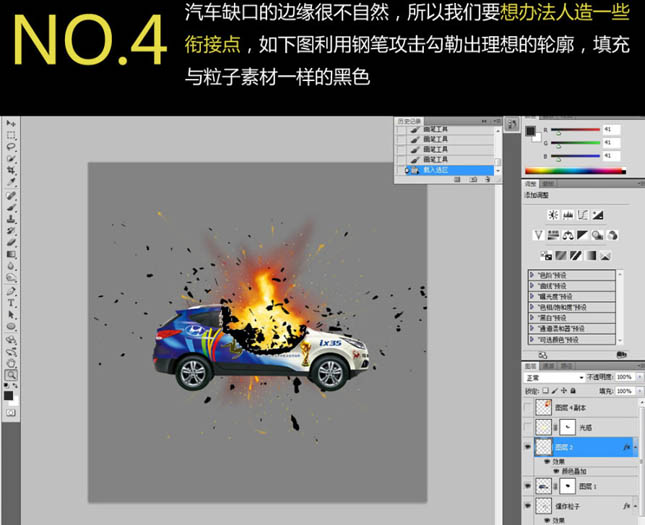645x525 pixels.
Task: Select the History Brush tool
Action: (x=11, y=230)
